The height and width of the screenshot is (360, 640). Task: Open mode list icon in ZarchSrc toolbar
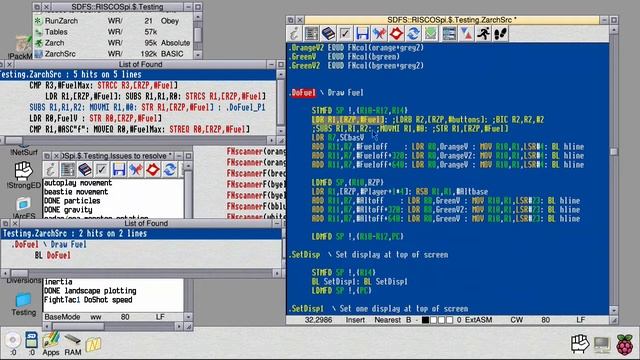tap(311, 33)
